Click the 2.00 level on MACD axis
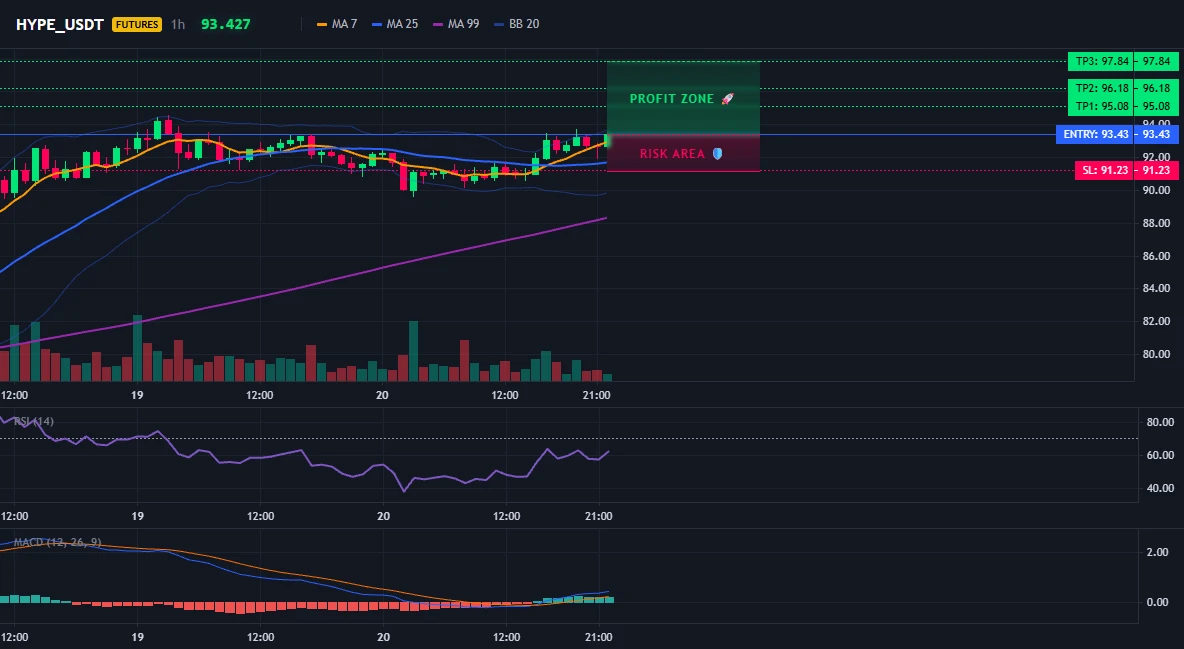Image resolution: width=1184 pixels, height=649 pixels. pos(1157,552)
